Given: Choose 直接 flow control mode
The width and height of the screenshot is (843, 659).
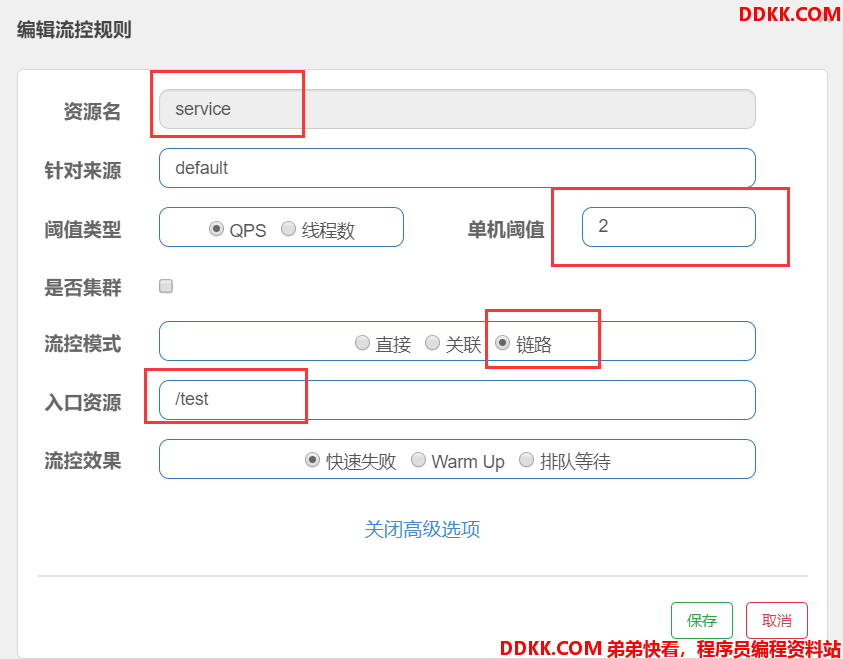Looking at the screenshot, I should point(362,343).
